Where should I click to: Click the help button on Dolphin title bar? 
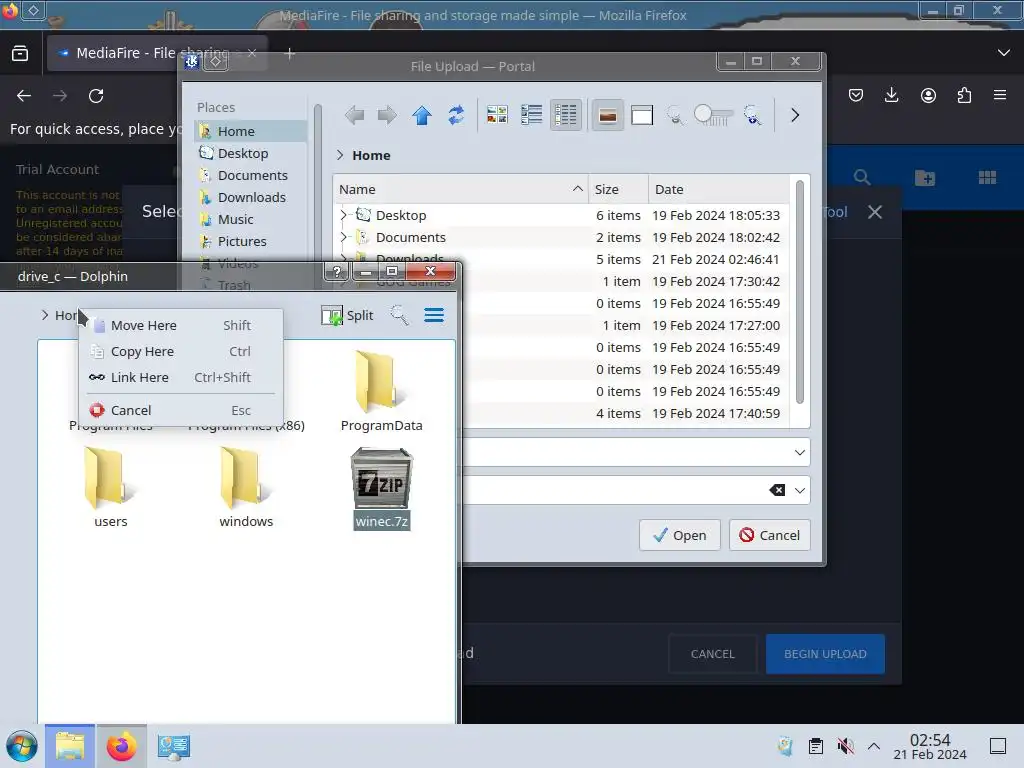click(x=336, y=271)
